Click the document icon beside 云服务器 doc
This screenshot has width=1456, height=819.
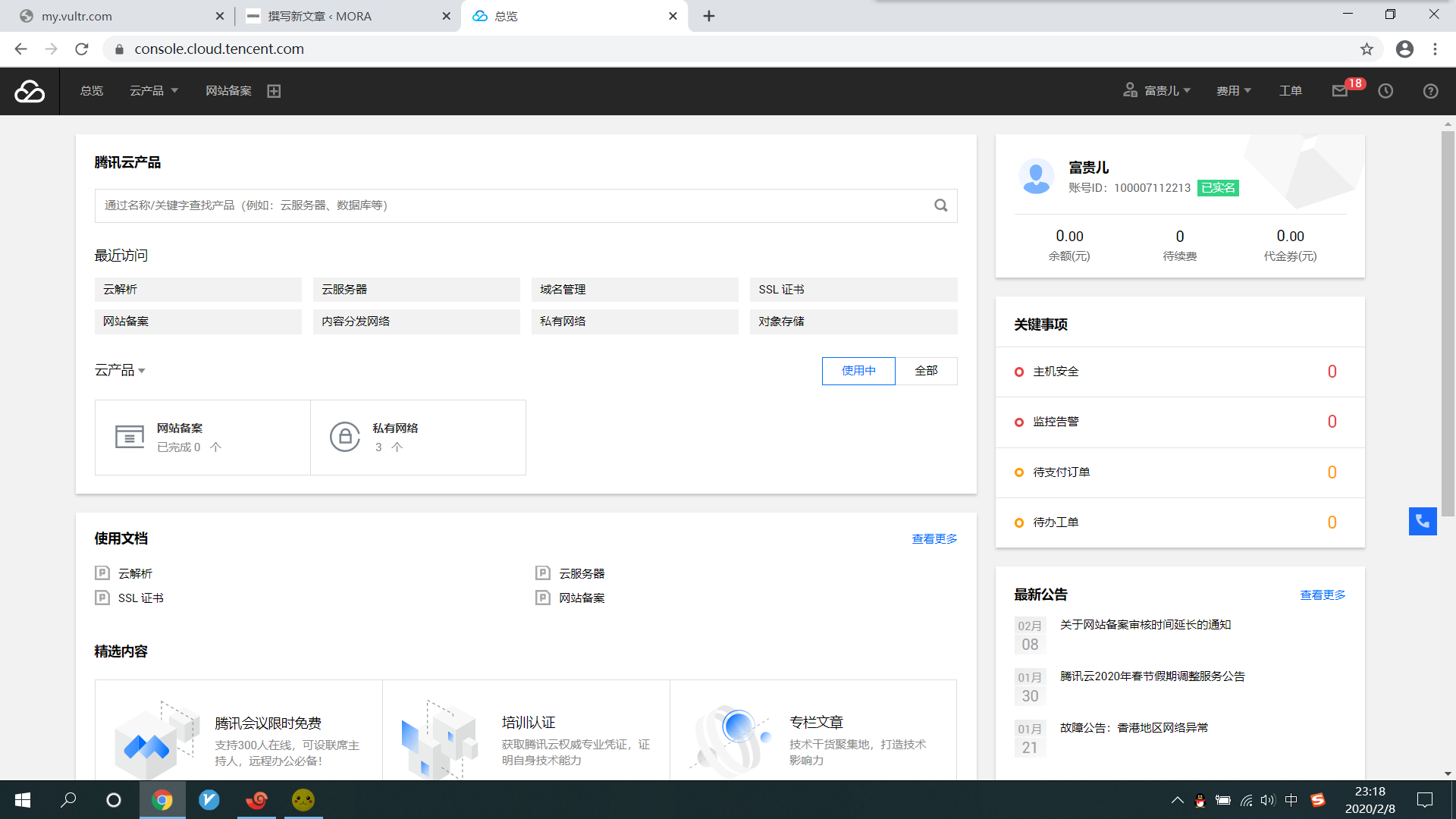point(543,573)
